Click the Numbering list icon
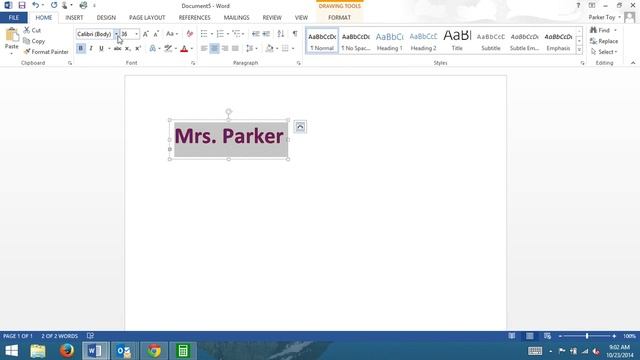Viewport: 640px width, 360px height. (220, 34)
